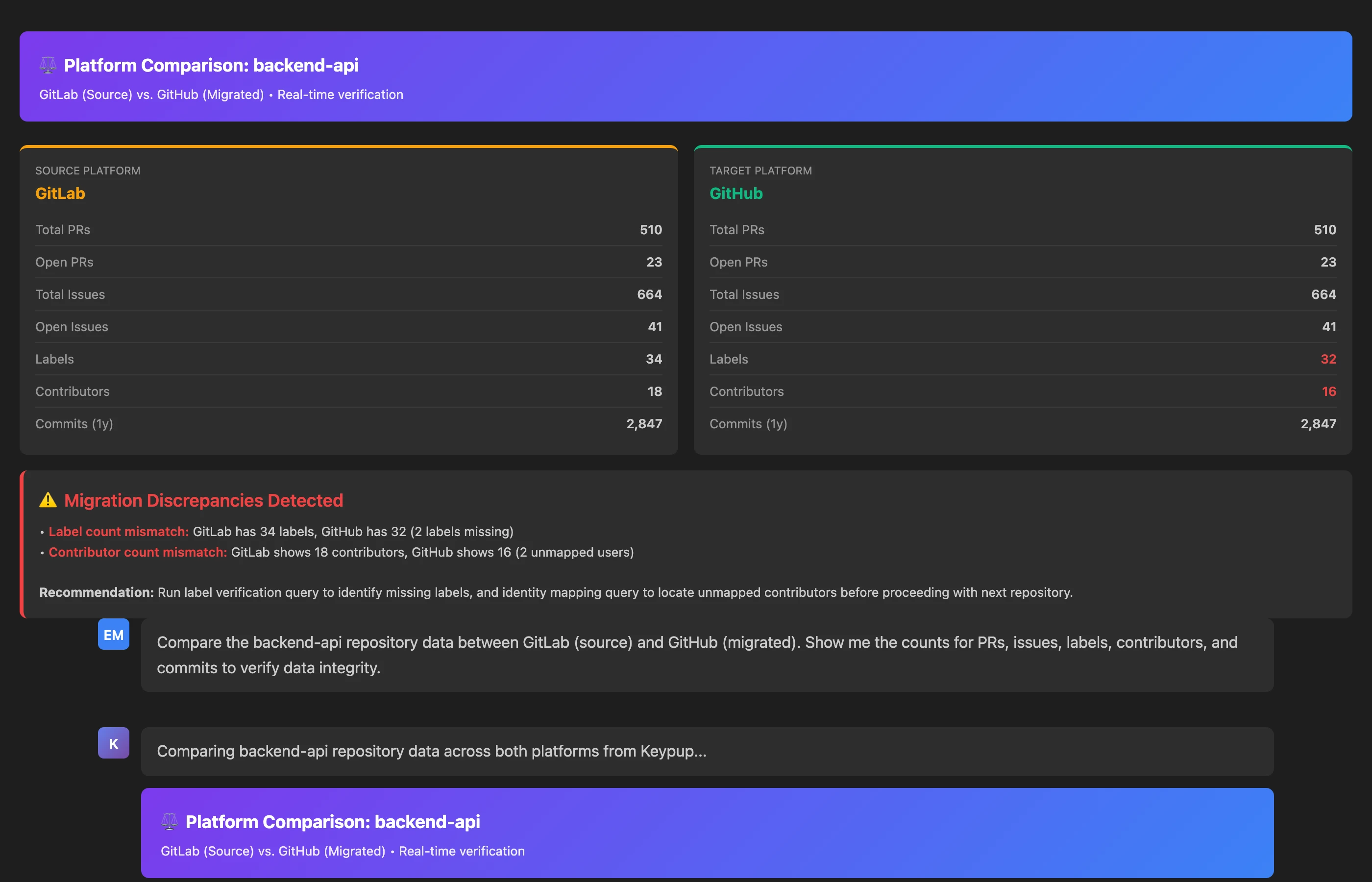The image size is (1372, 882).
Task: Click the EM message about comparing backend-api data
Action: (x=707, y=655)
